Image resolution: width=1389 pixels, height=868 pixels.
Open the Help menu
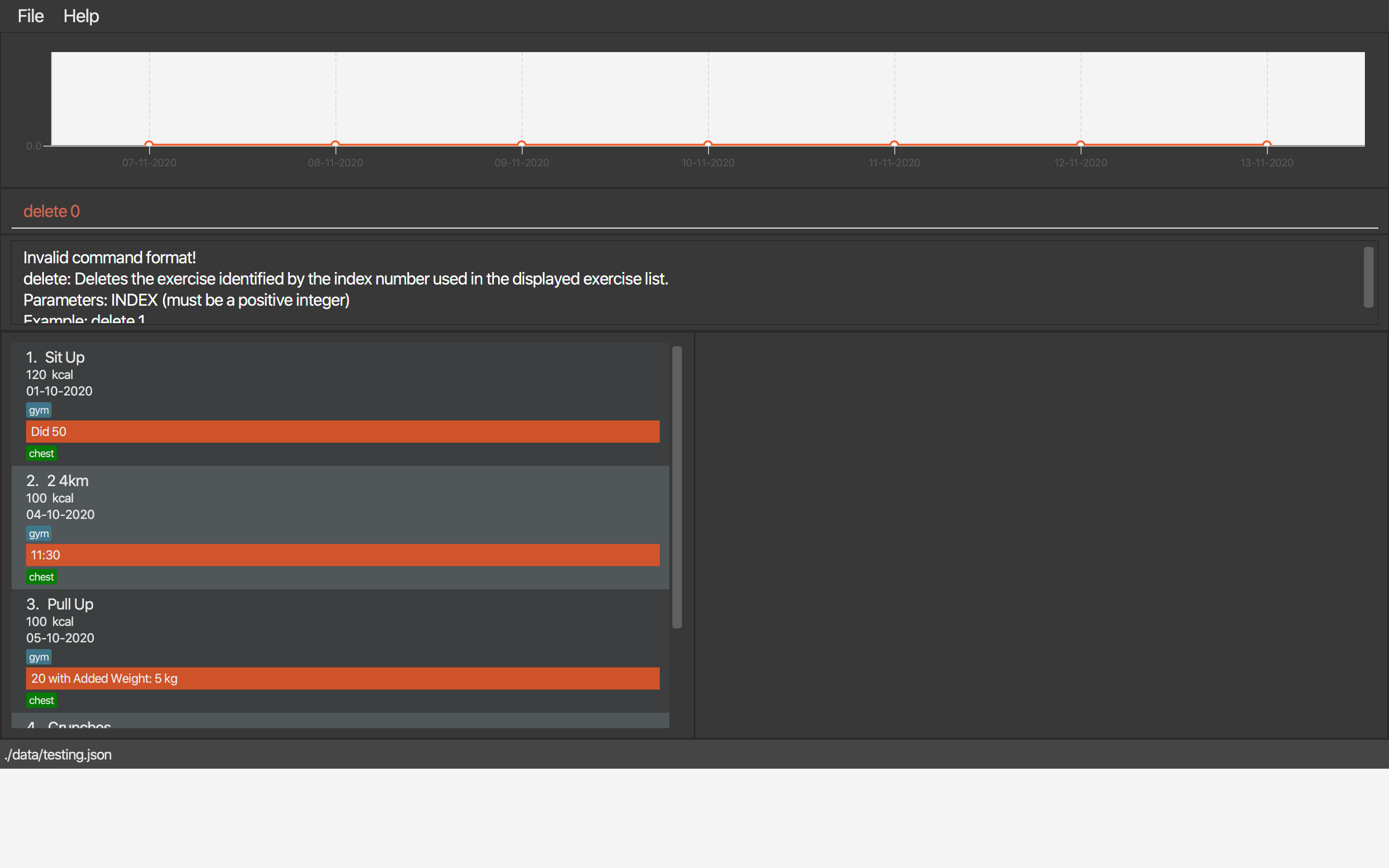tap(81, 16)
